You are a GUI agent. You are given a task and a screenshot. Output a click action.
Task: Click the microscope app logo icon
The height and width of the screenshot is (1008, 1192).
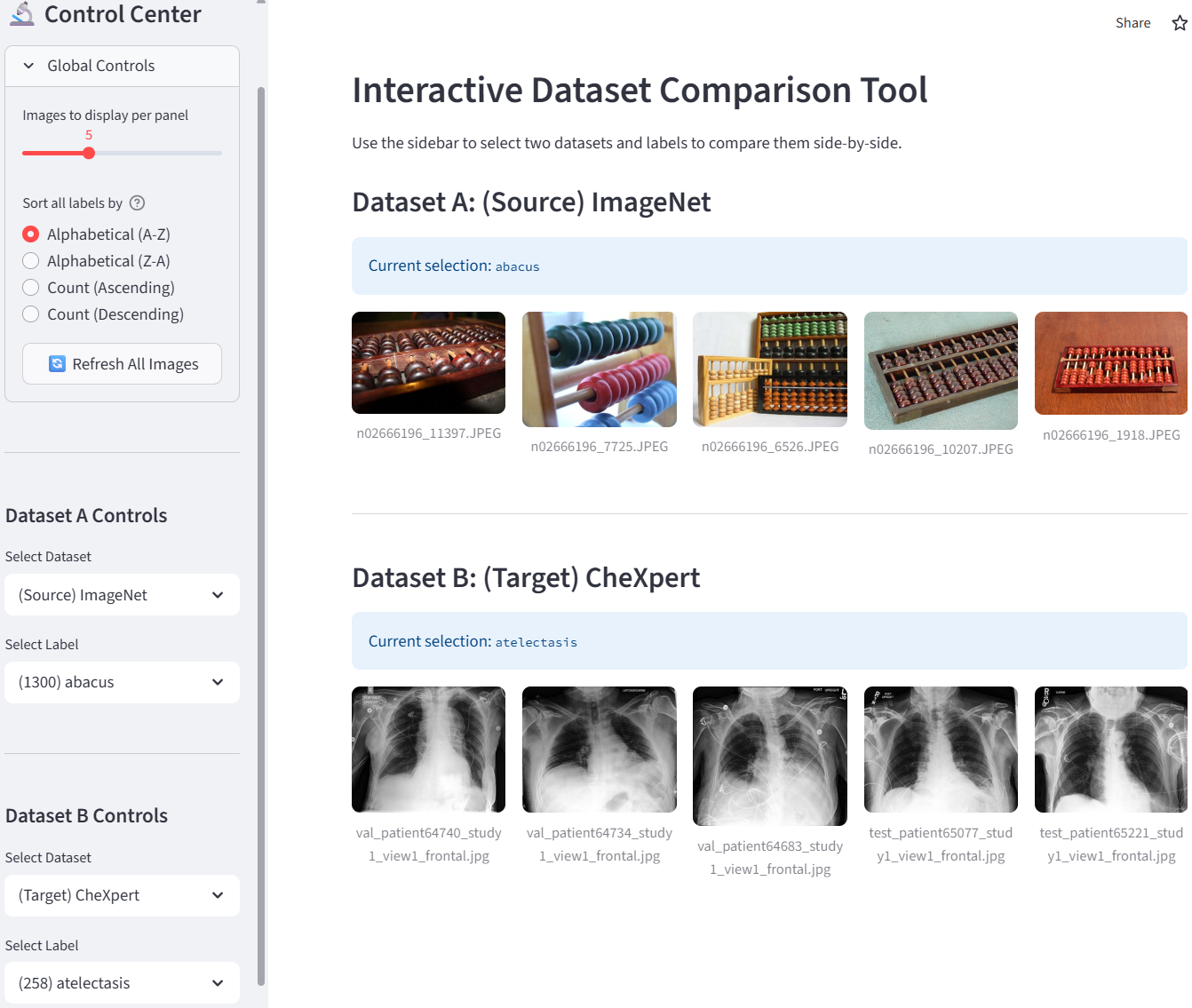coord(22,13)
